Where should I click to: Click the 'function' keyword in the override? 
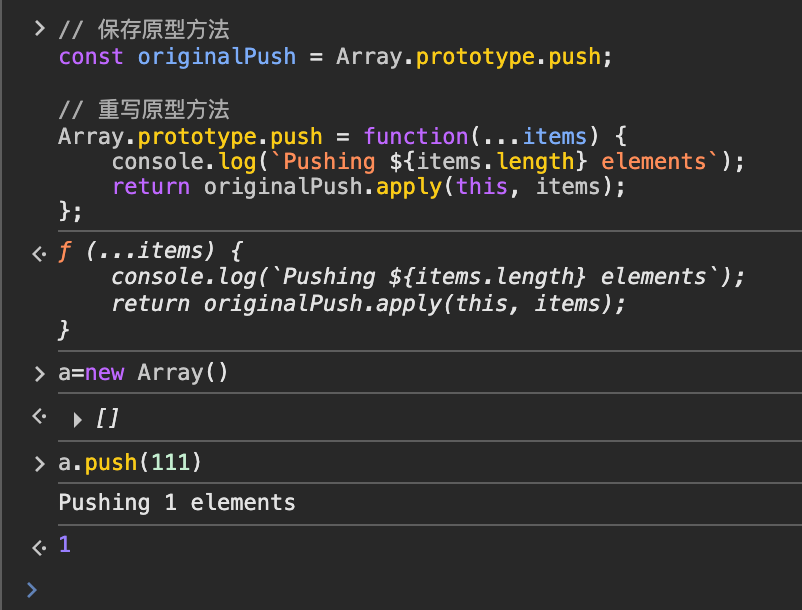pos(416,135)
